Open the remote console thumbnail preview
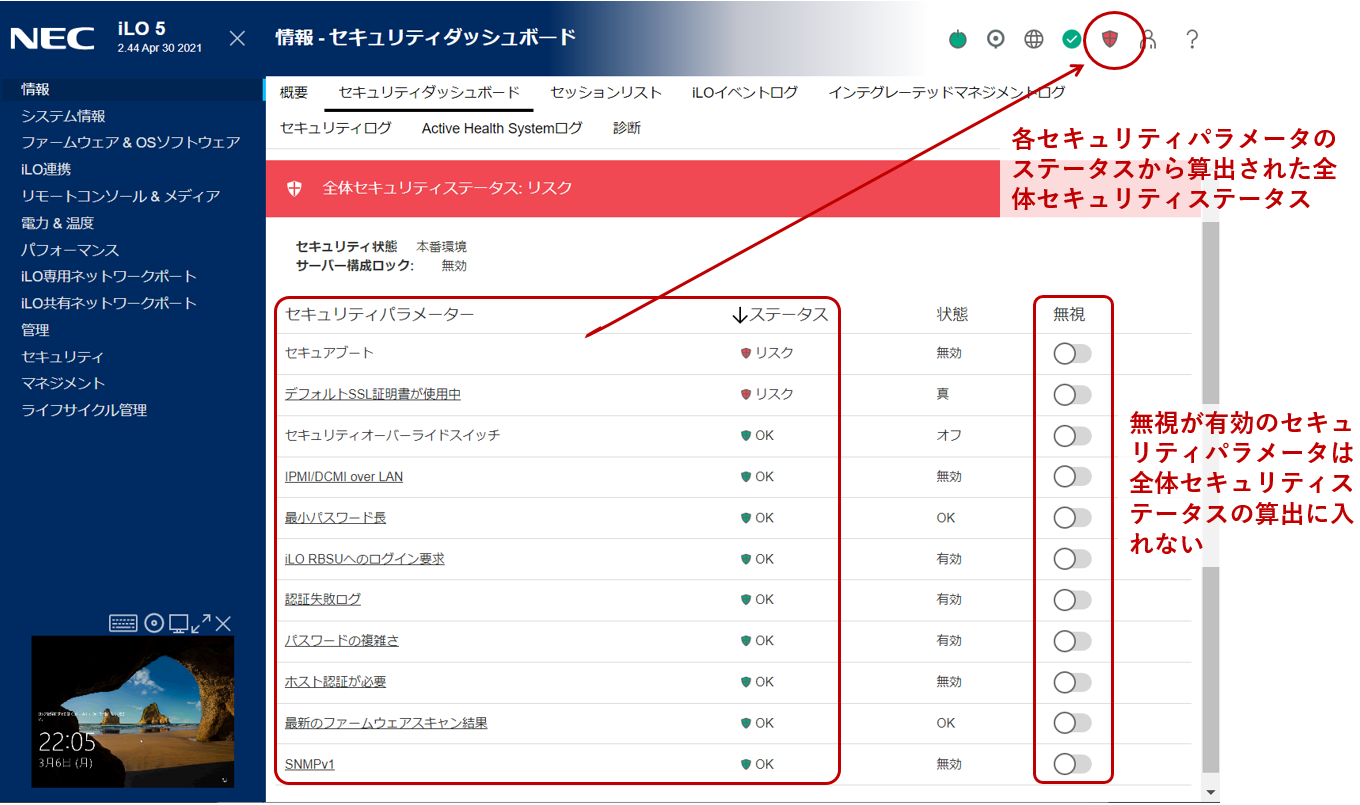This screenshot has width=1360, height=805. [133, 711]
